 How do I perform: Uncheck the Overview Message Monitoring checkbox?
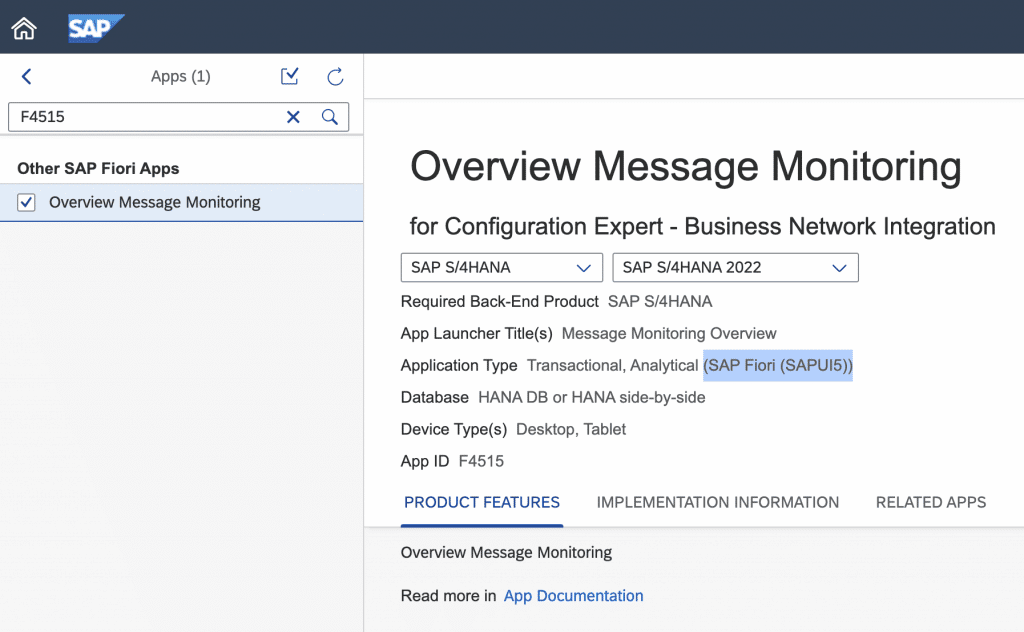point(25,201)
